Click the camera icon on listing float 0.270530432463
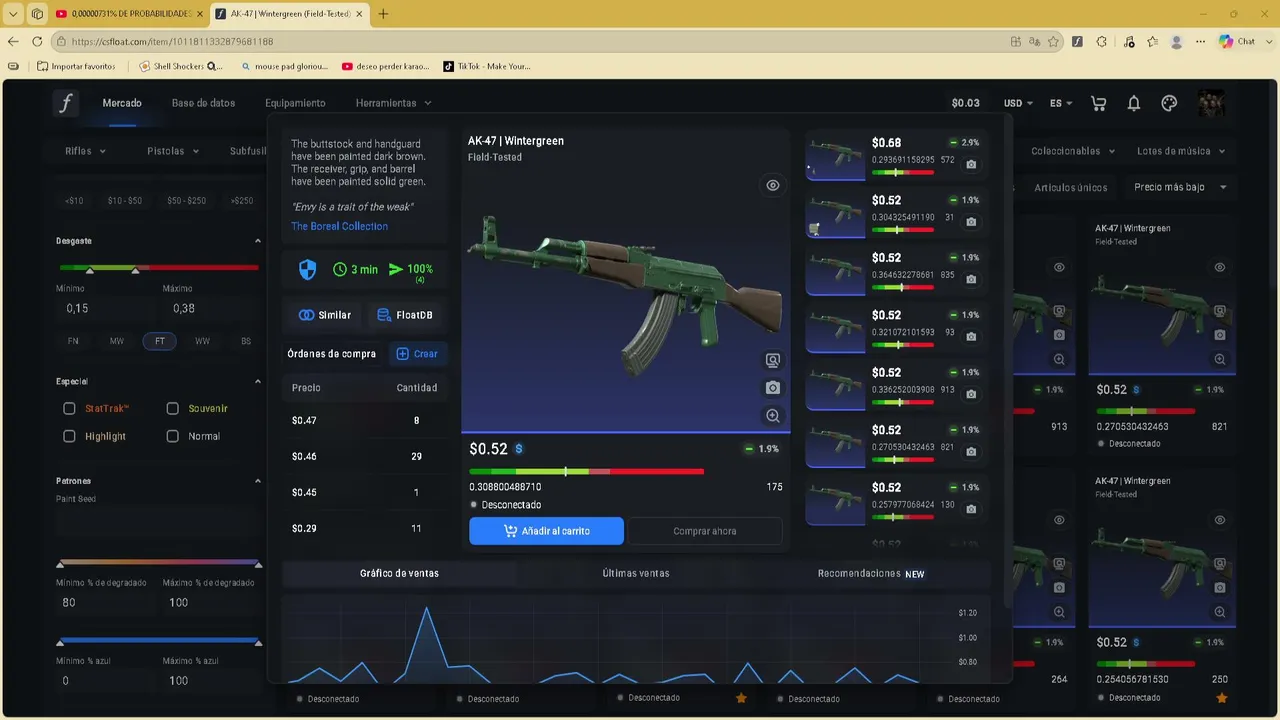 pyautogui.click(x=971, y=452)
